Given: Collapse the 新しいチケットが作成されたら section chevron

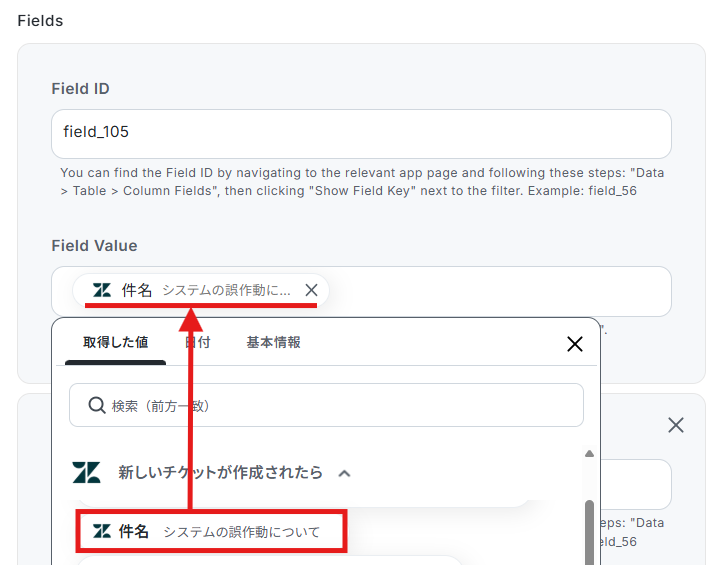Looking at the screenshot, I should tap(345, 474).
